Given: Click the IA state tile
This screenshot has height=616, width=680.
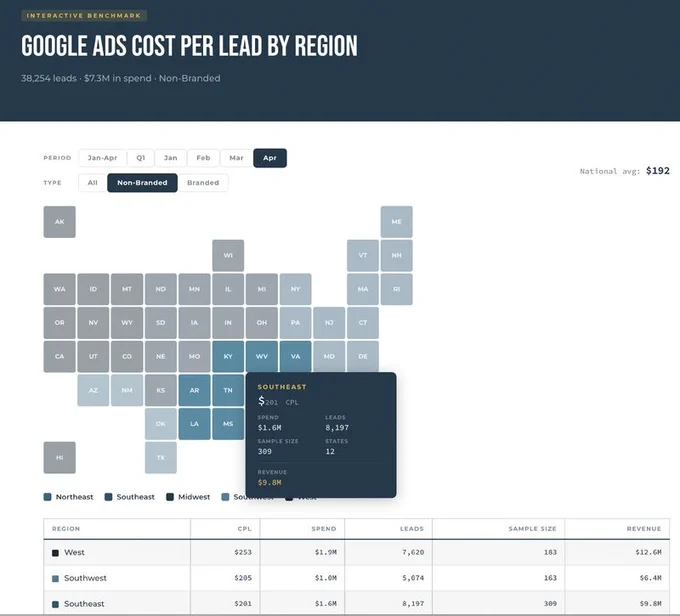Looking at the screenshot, I should pyautogui.click(x=194, y=323).
